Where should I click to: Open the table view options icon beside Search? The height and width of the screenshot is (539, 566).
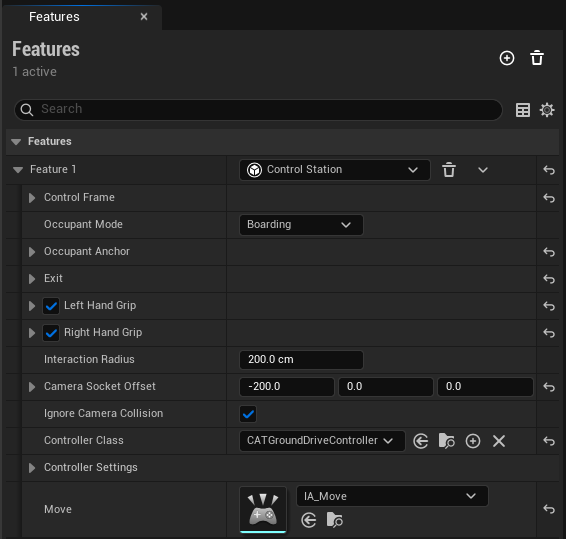(x=523, y=110)
